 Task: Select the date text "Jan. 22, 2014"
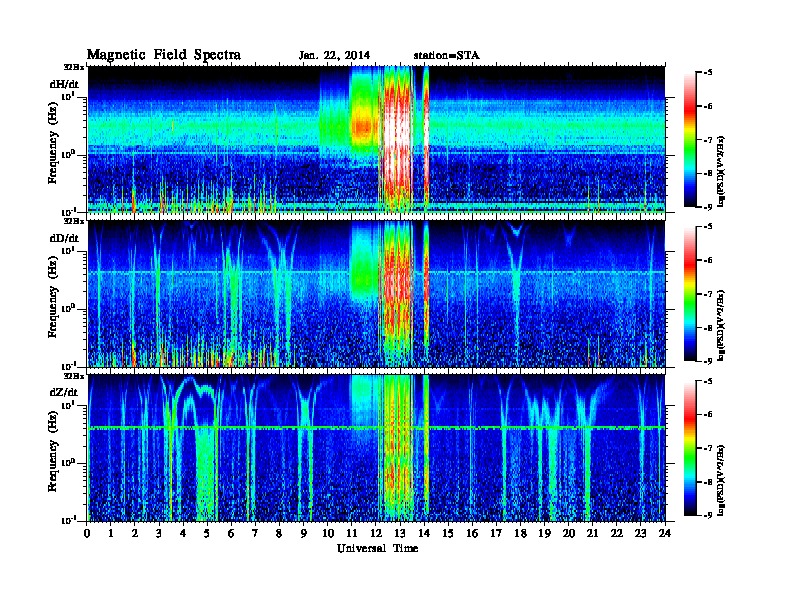pyautogui.click(x=334, y=56)
